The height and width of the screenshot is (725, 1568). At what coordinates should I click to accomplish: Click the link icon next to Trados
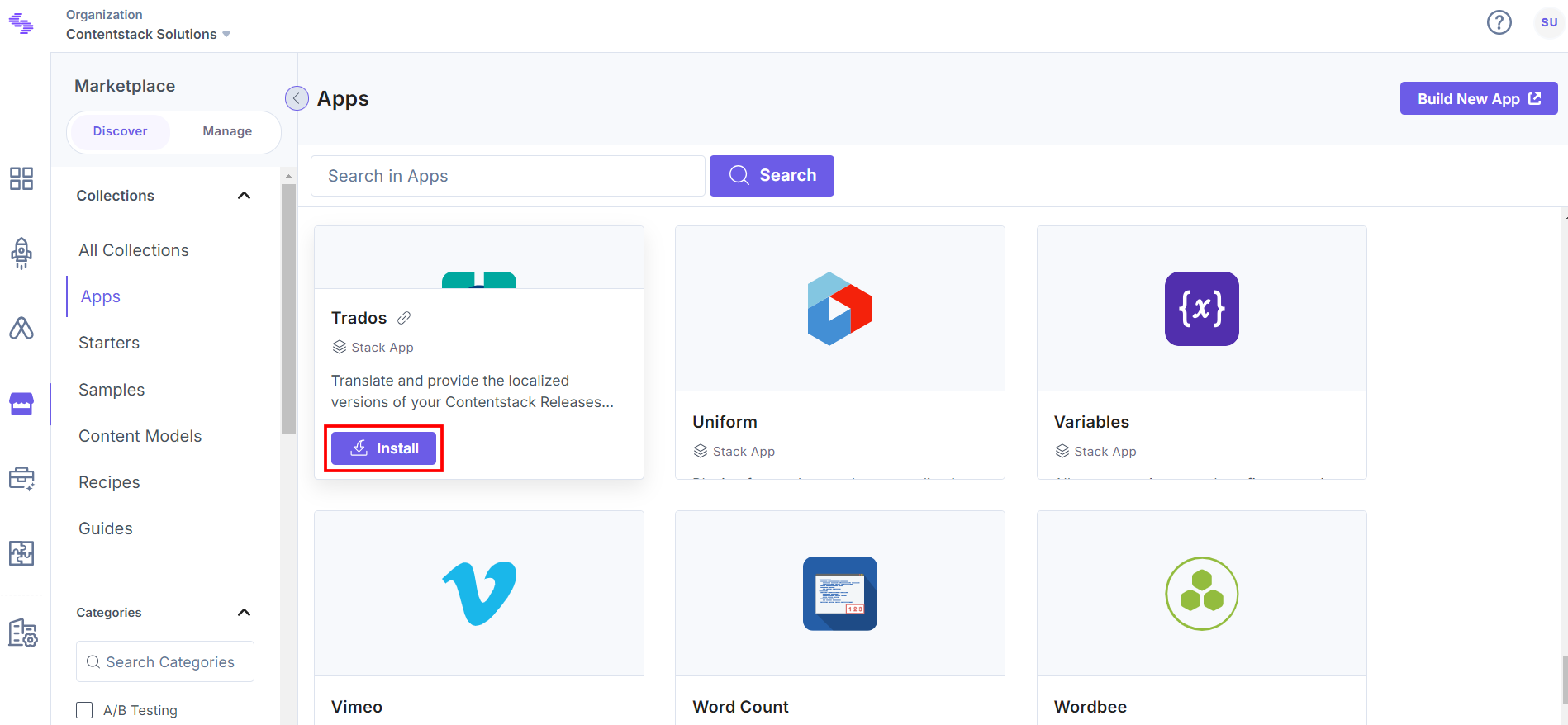pyautogui.click(x=404, y=318)
